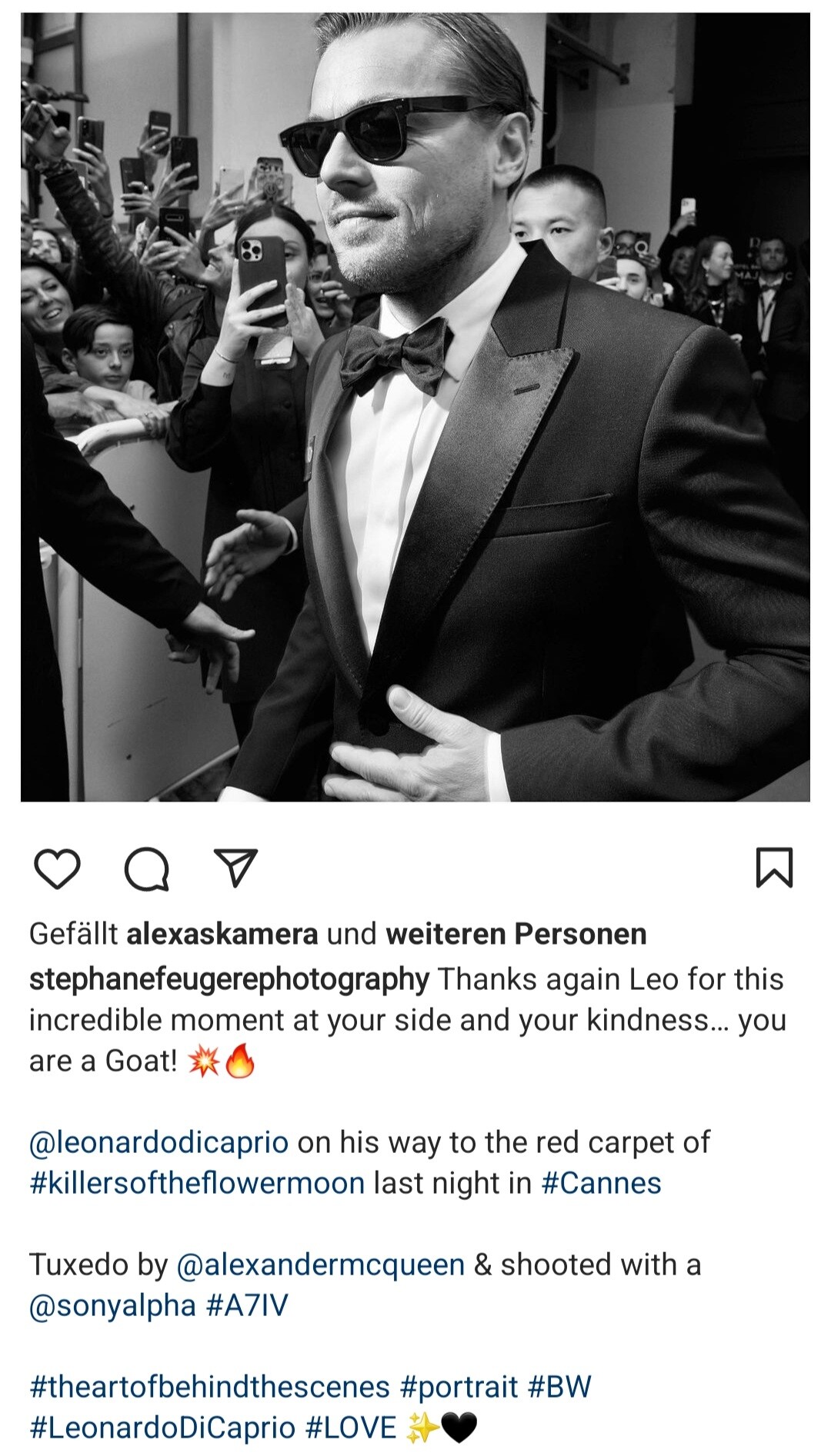831x1456 pixels.
Task: Open stephanefeugerephotography profile in caption
Action: coord(229,980)
